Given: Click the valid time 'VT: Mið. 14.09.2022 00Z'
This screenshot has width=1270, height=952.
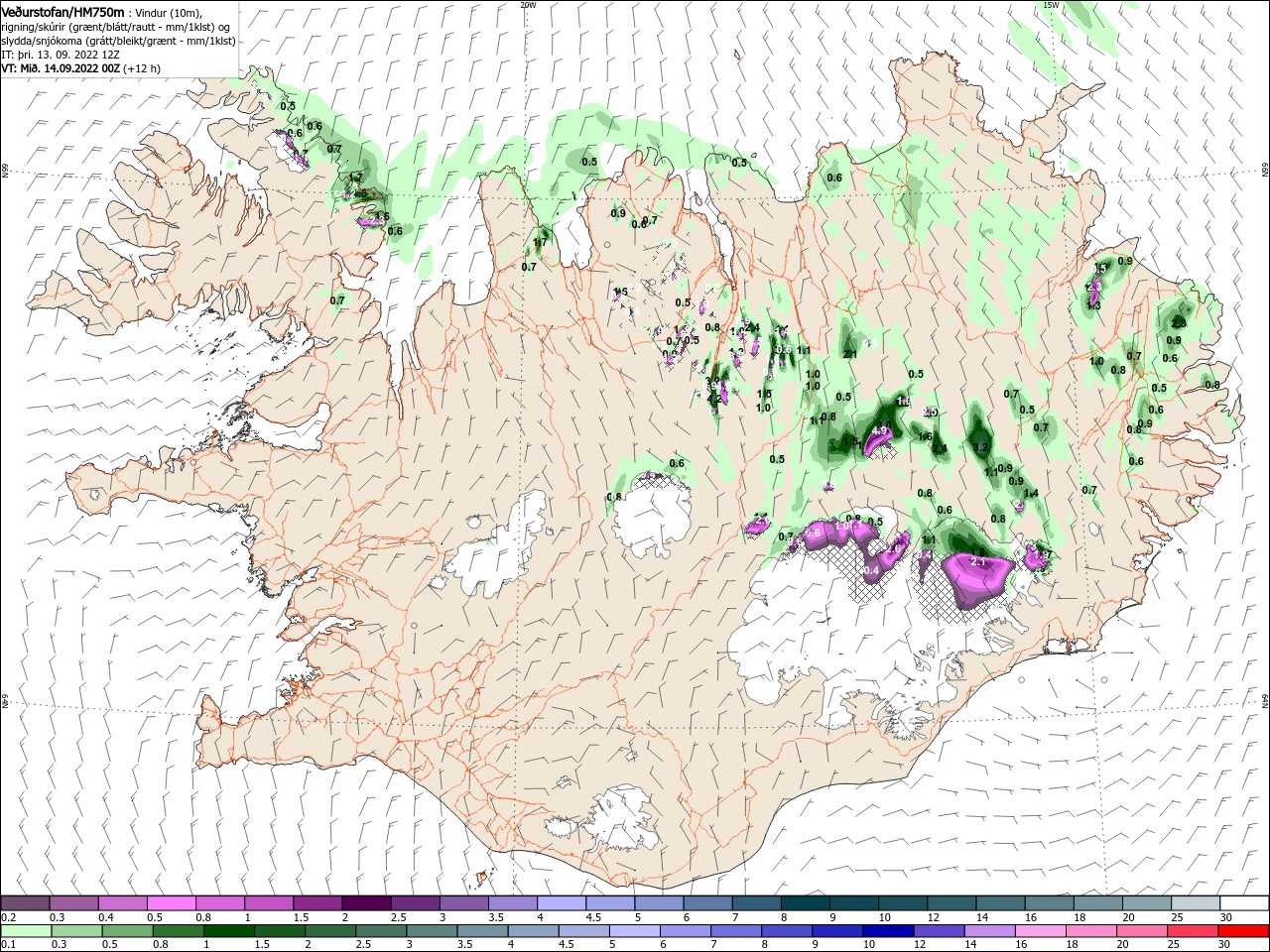Looking at the screenshot, I should tap(61, 68).
